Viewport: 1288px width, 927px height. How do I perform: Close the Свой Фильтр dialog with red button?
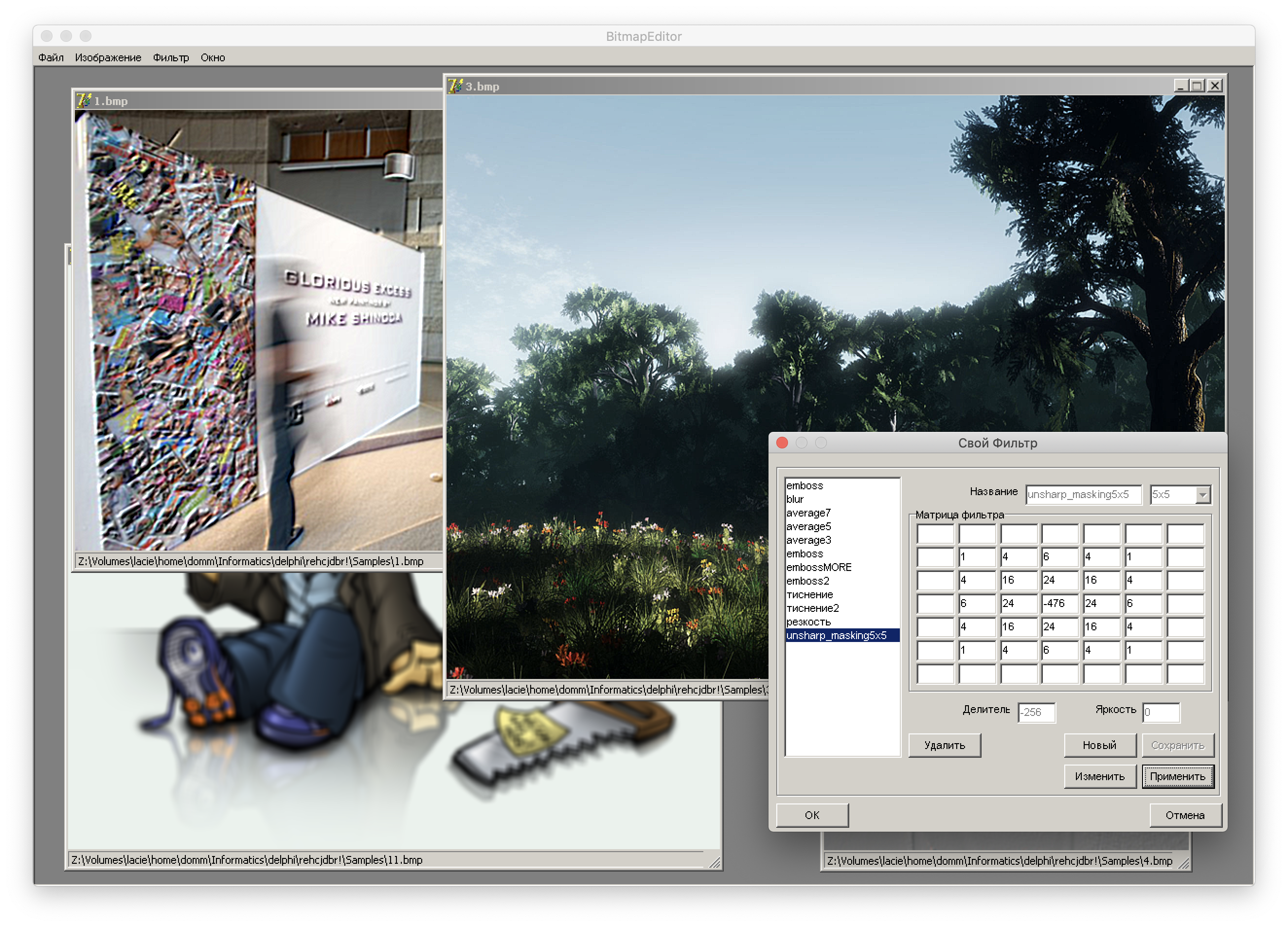pyautogui.click(x=782, y=443)
